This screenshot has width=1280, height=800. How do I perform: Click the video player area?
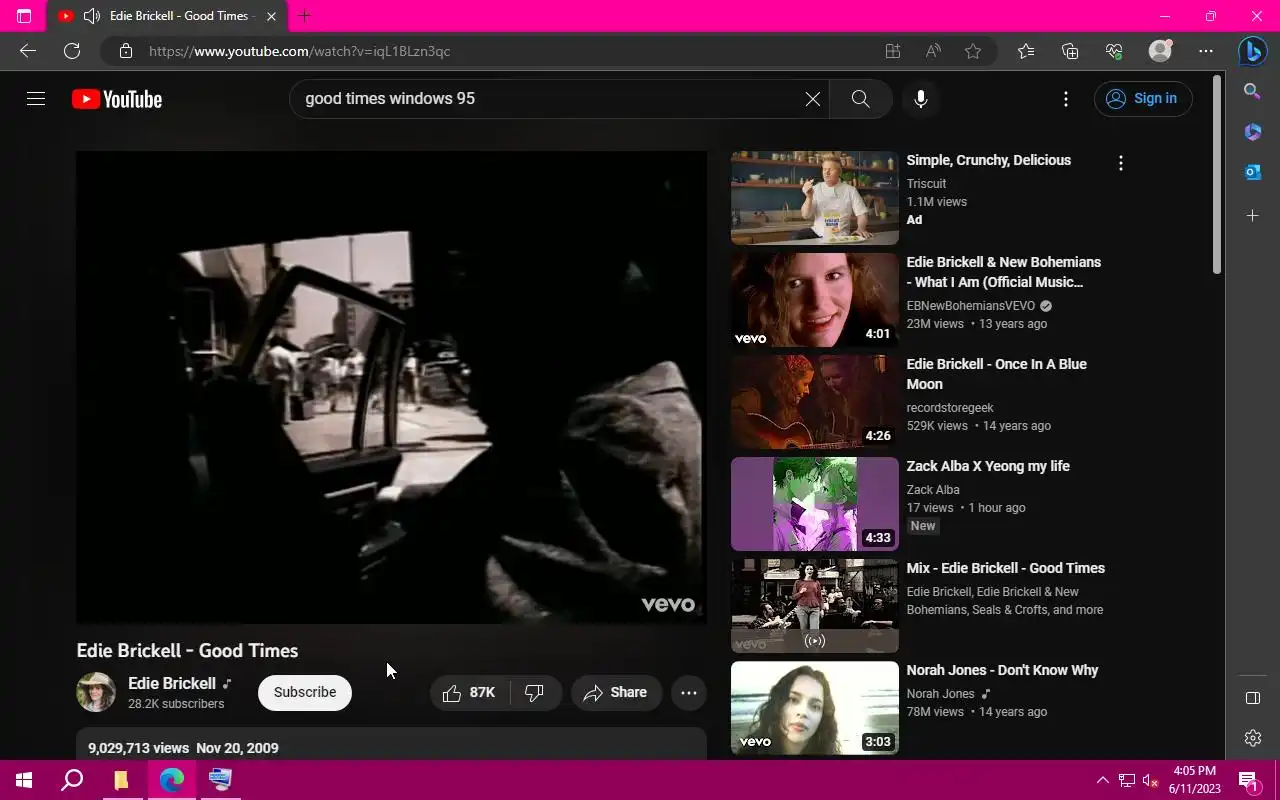coord(391,387)
